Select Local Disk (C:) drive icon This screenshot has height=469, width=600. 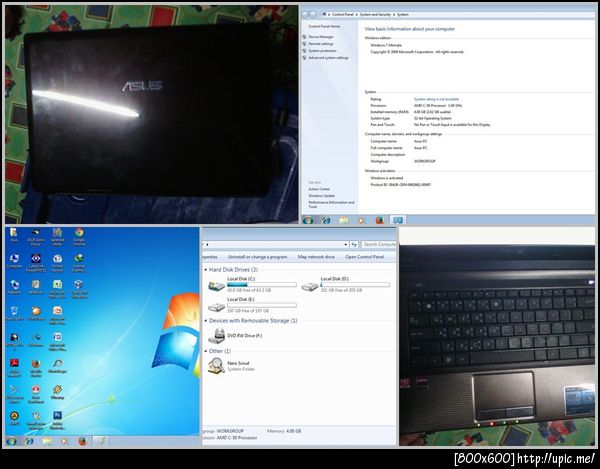216,286
